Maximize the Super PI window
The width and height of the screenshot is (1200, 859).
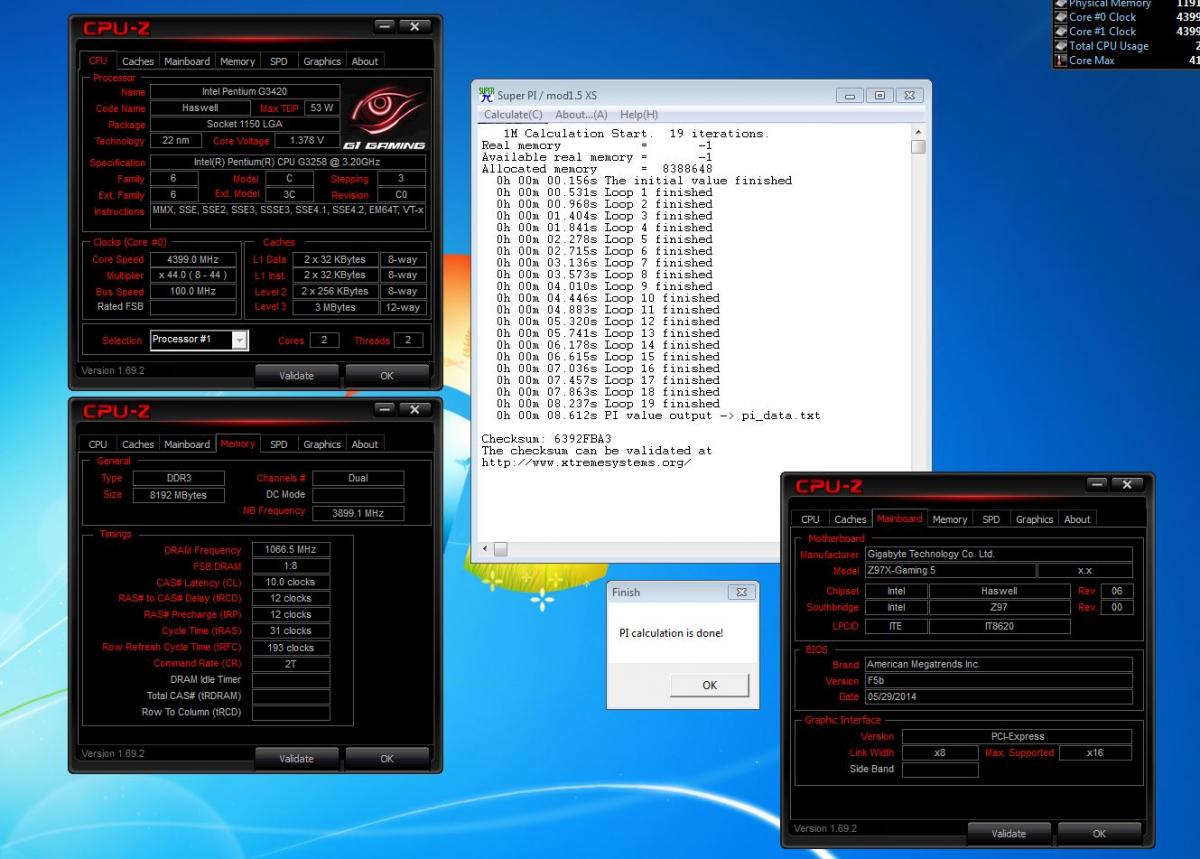pyautogui.click(x=880, y=95)
